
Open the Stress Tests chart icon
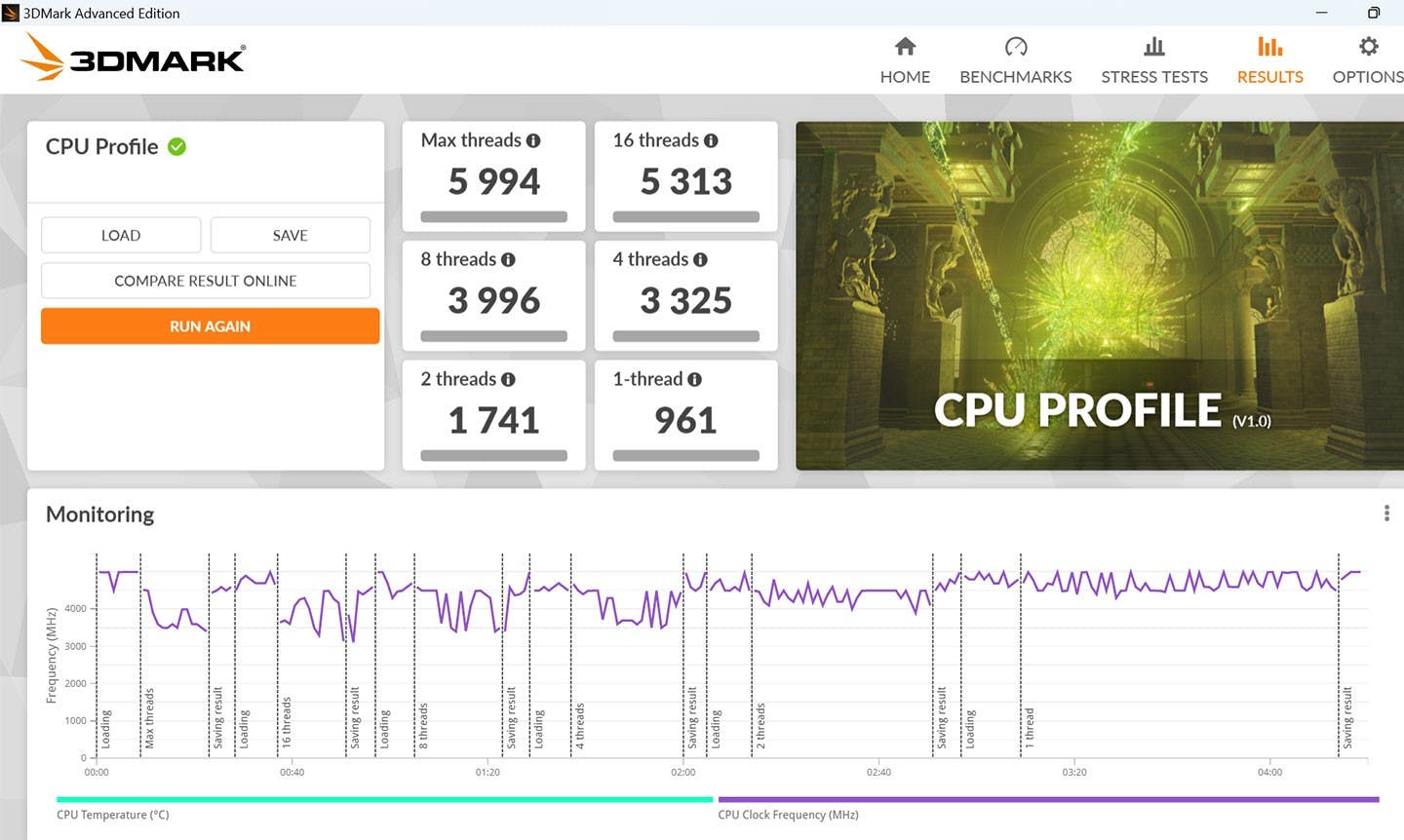click(1154, 46)
